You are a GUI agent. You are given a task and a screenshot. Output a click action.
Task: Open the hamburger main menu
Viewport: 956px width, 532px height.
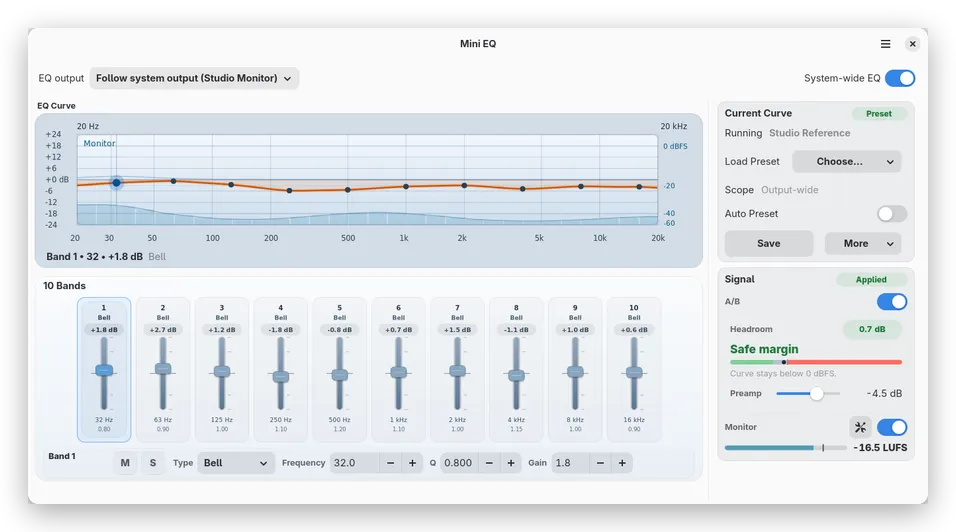coord(885,44)
